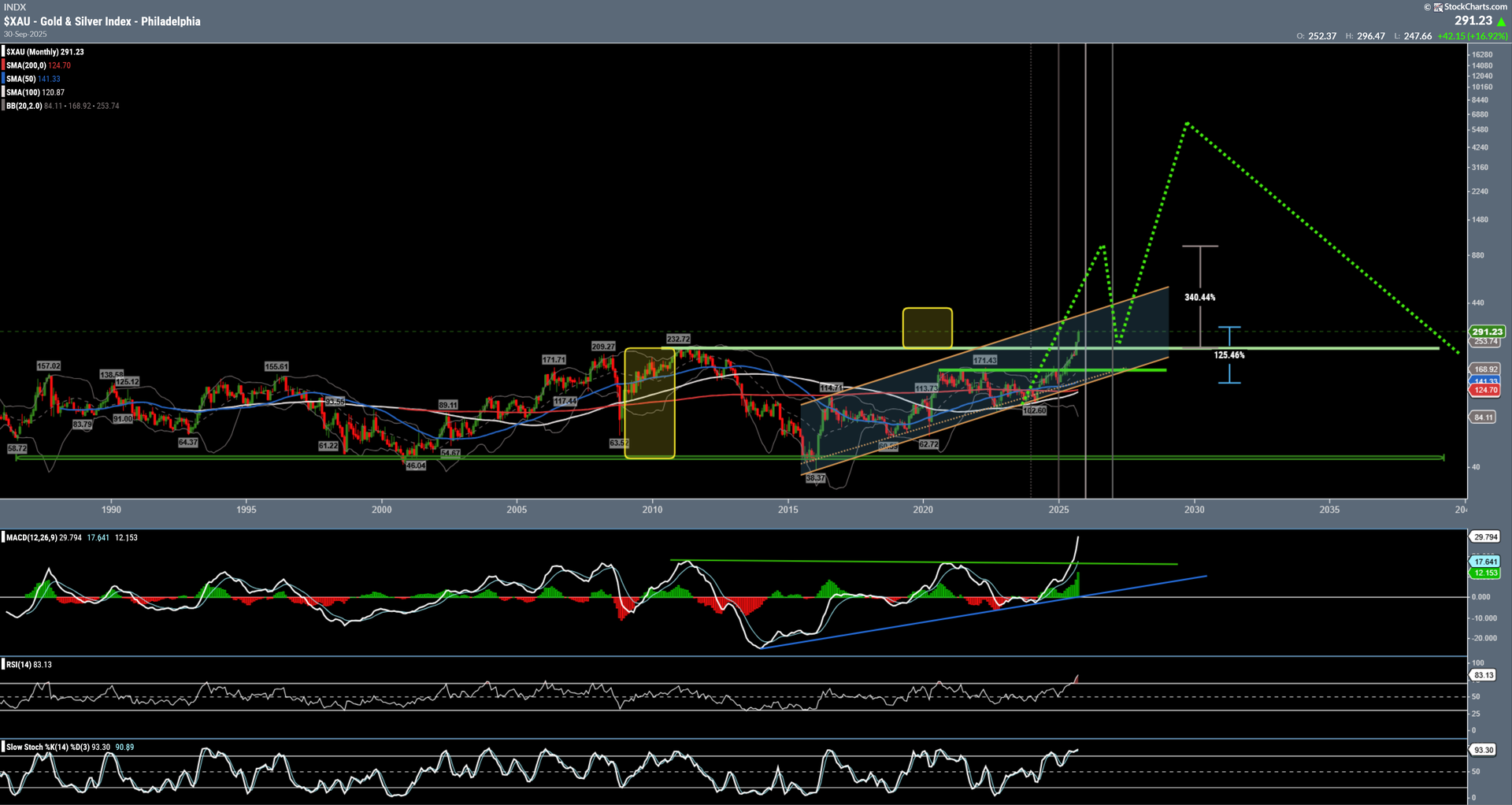
Task: Click the small yellow box above 2020
Action: click(927, 328)
